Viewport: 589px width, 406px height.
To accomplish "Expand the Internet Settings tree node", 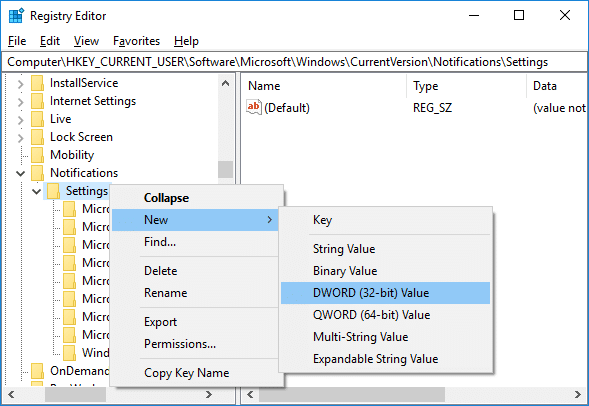I will [x=21, y=101].
